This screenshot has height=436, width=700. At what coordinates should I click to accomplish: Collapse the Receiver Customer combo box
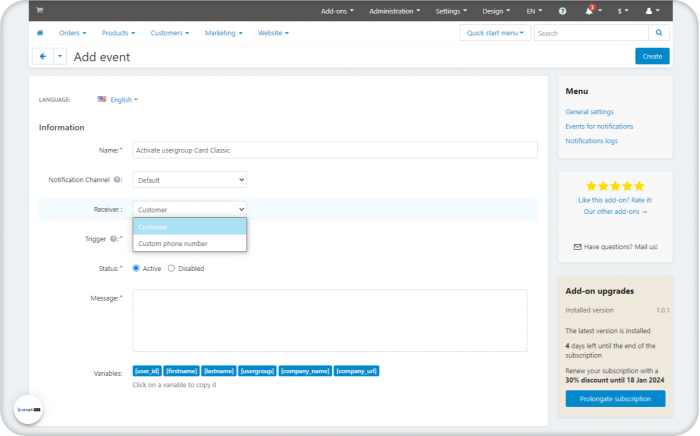(189, 209)
